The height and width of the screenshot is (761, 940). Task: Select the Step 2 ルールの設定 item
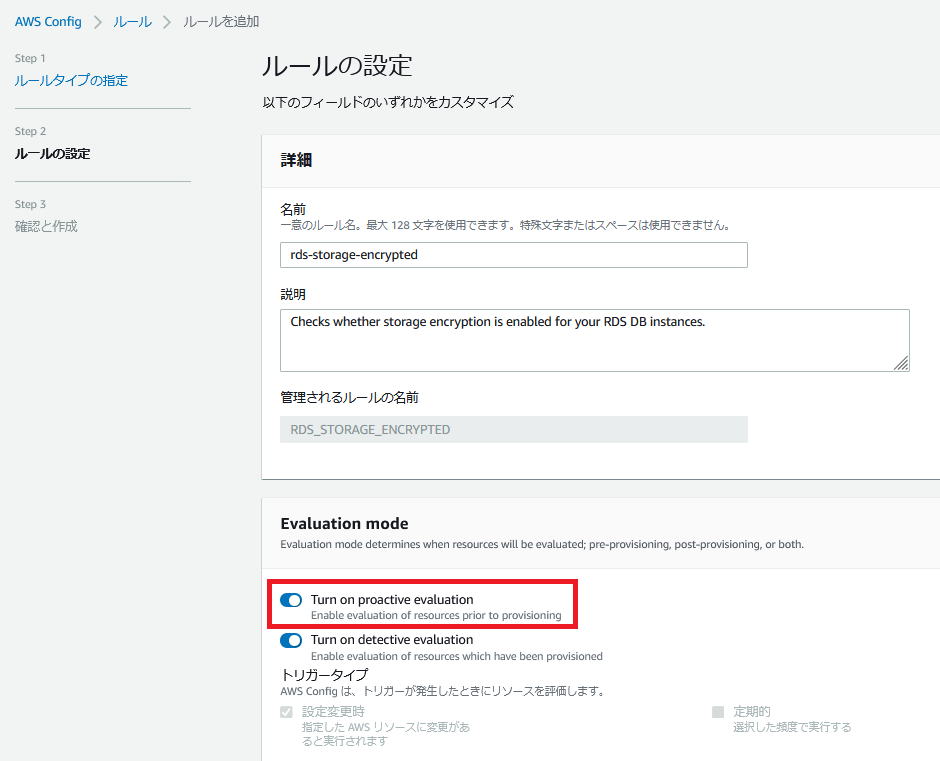click(52, 154)
